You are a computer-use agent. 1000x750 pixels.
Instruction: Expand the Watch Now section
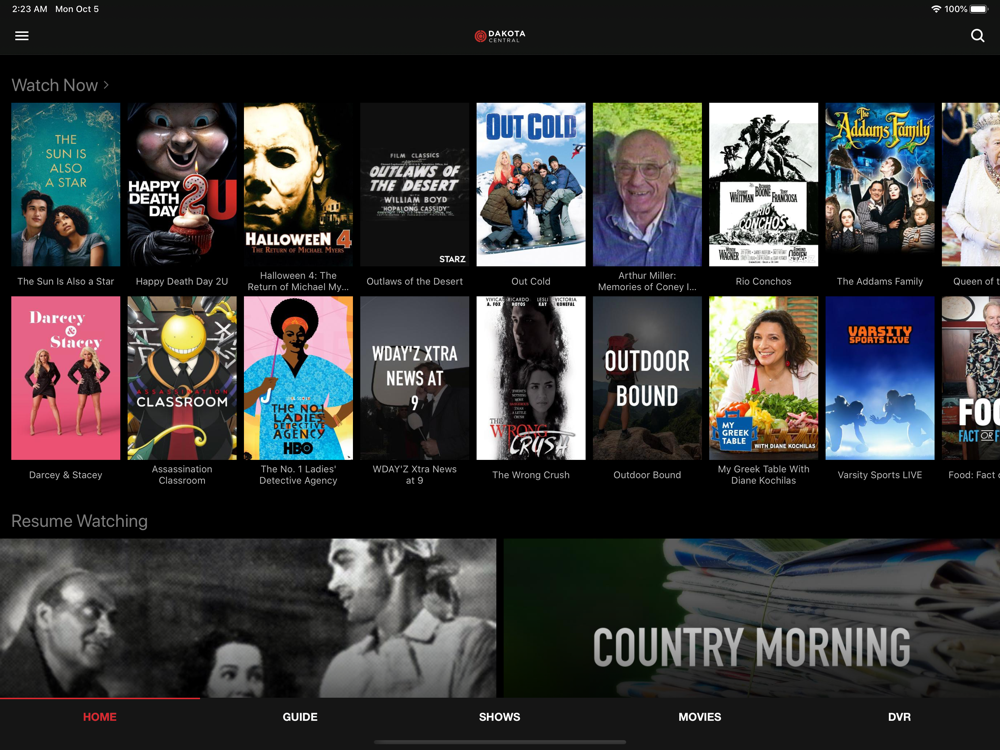point(60,85)
